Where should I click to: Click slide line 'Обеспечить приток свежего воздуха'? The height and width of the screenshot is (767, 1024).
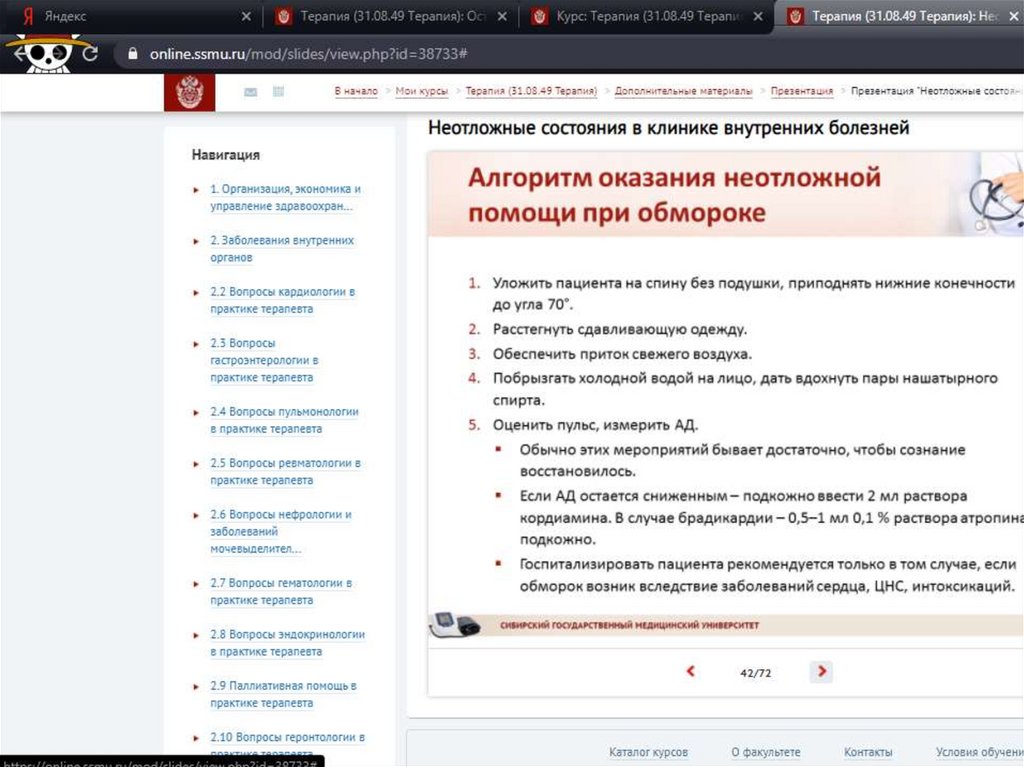pos(622,354)
